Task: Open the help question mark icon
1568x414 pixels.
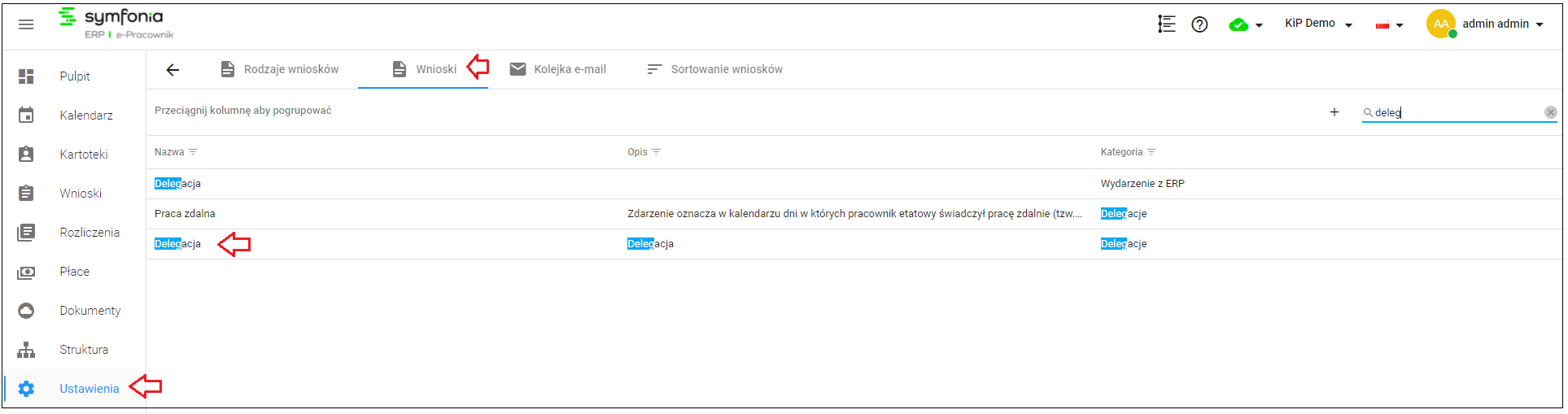Action: [x=1199, y=24]
